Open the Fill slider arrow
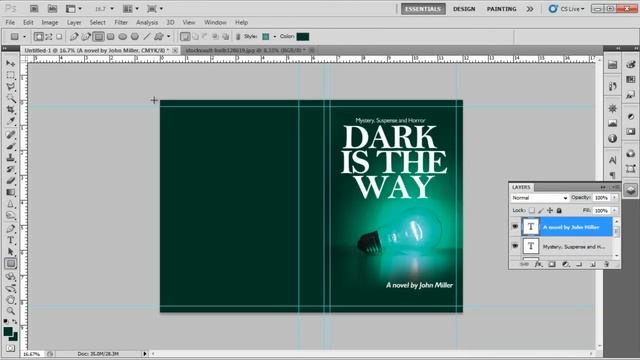This screenshot has width=640, height=360. click(x=614, y=211)
